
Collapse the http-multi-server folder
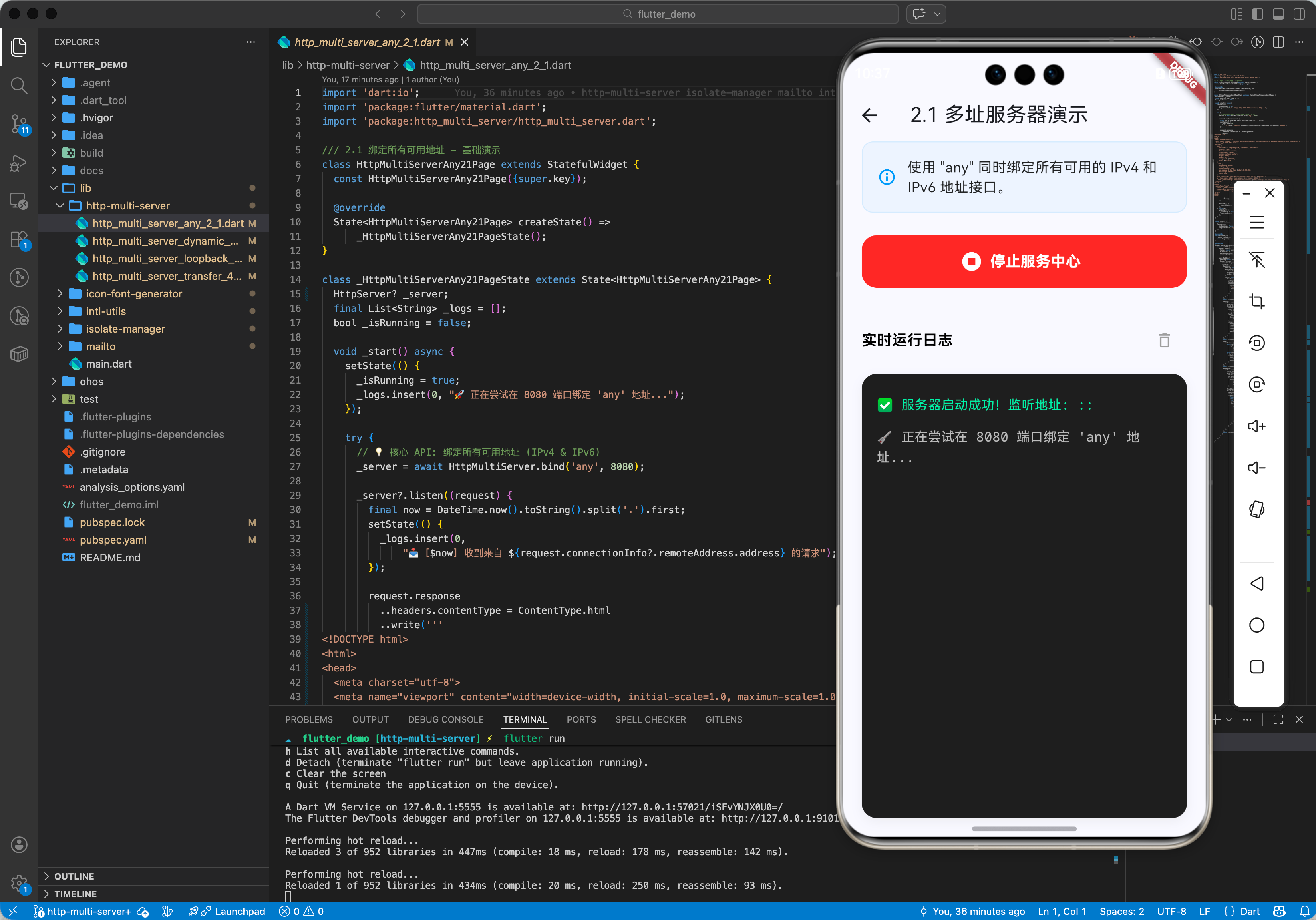tap(127, 205)
